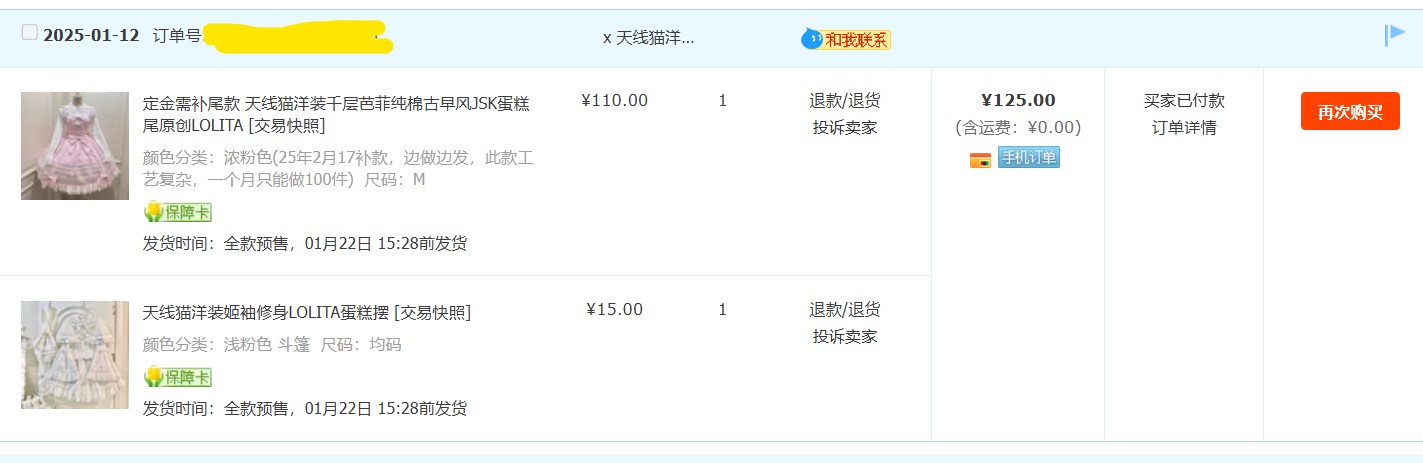View the second item's 交易快照 snapshot
The height and width of the screenshot is (463, 1423).
point(433,313)
